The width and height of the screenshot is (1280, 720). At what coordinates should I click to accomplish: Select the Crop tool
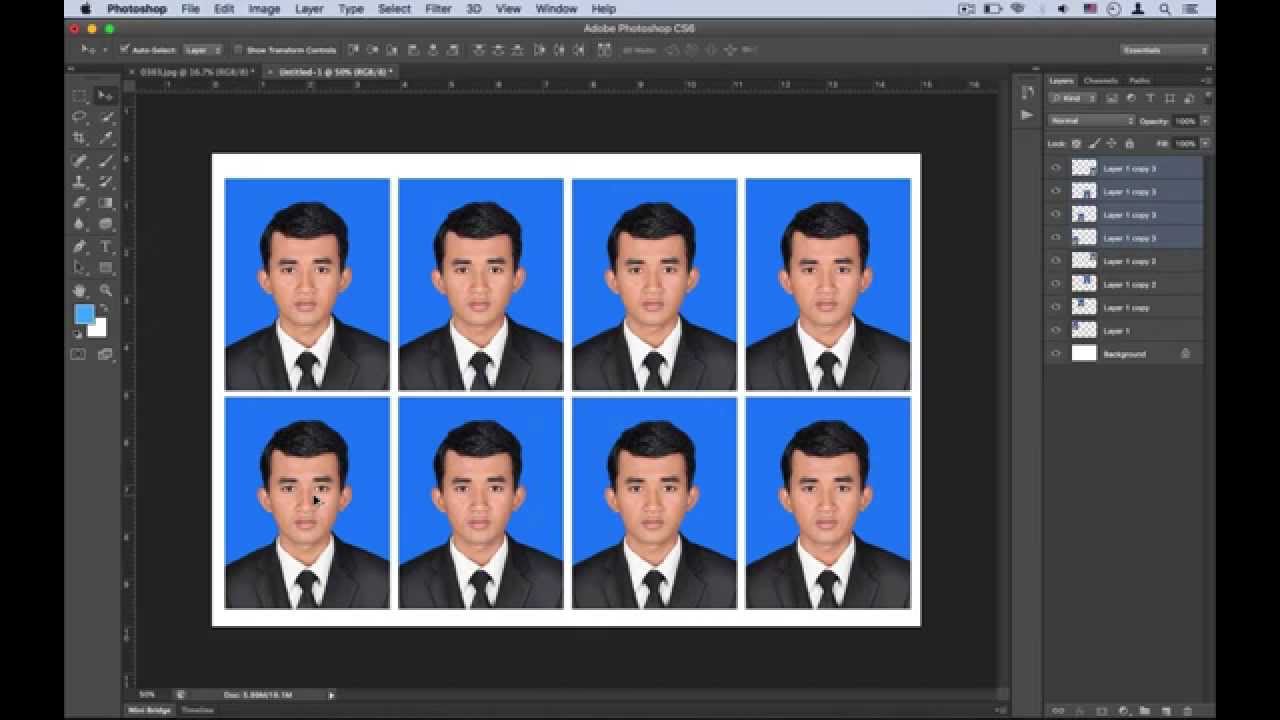point(80,138)
